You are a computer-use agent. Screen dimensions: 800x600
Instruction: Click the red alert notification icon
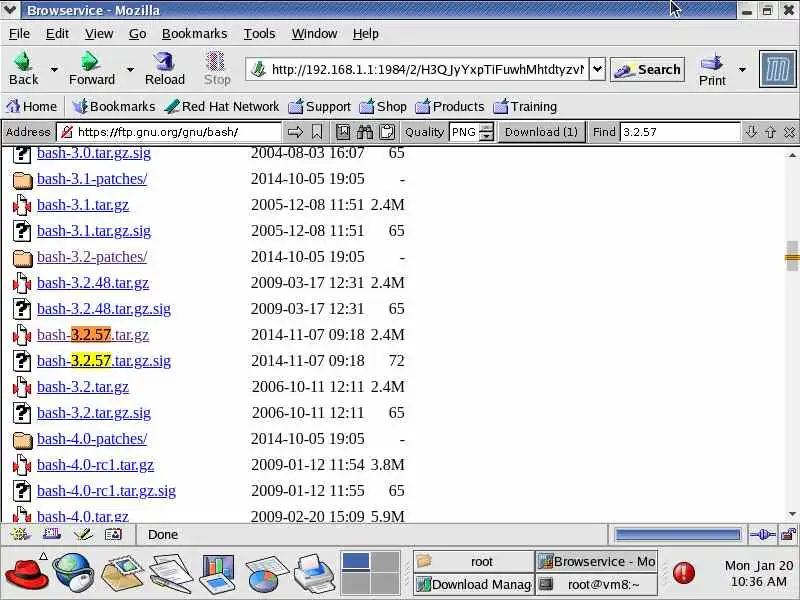[684, 572]
